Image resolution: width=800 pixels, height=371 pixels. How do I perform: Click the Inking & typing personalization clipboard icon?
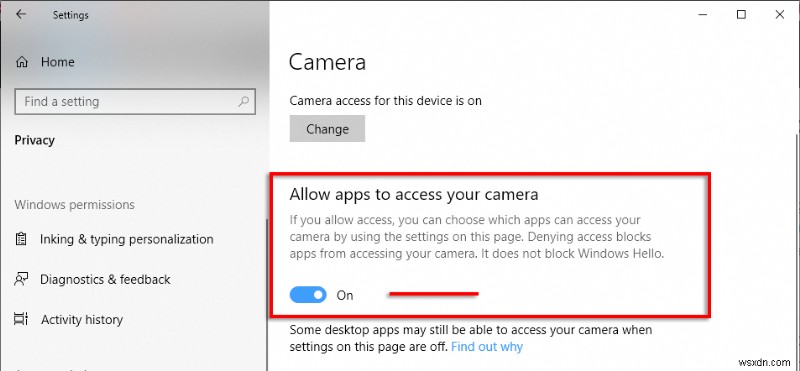pyautogui.click(x=21, y=239)
